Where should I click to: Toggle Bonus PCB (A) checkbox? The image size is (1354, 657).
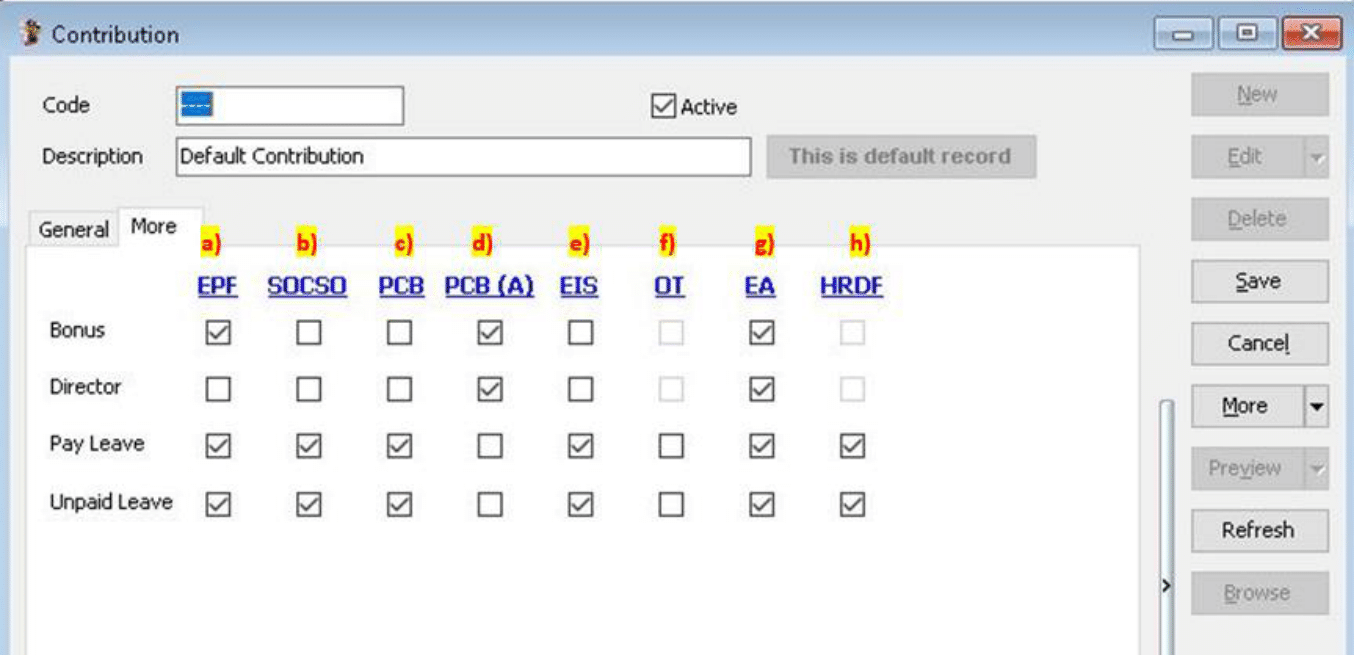tap(490, 333)
